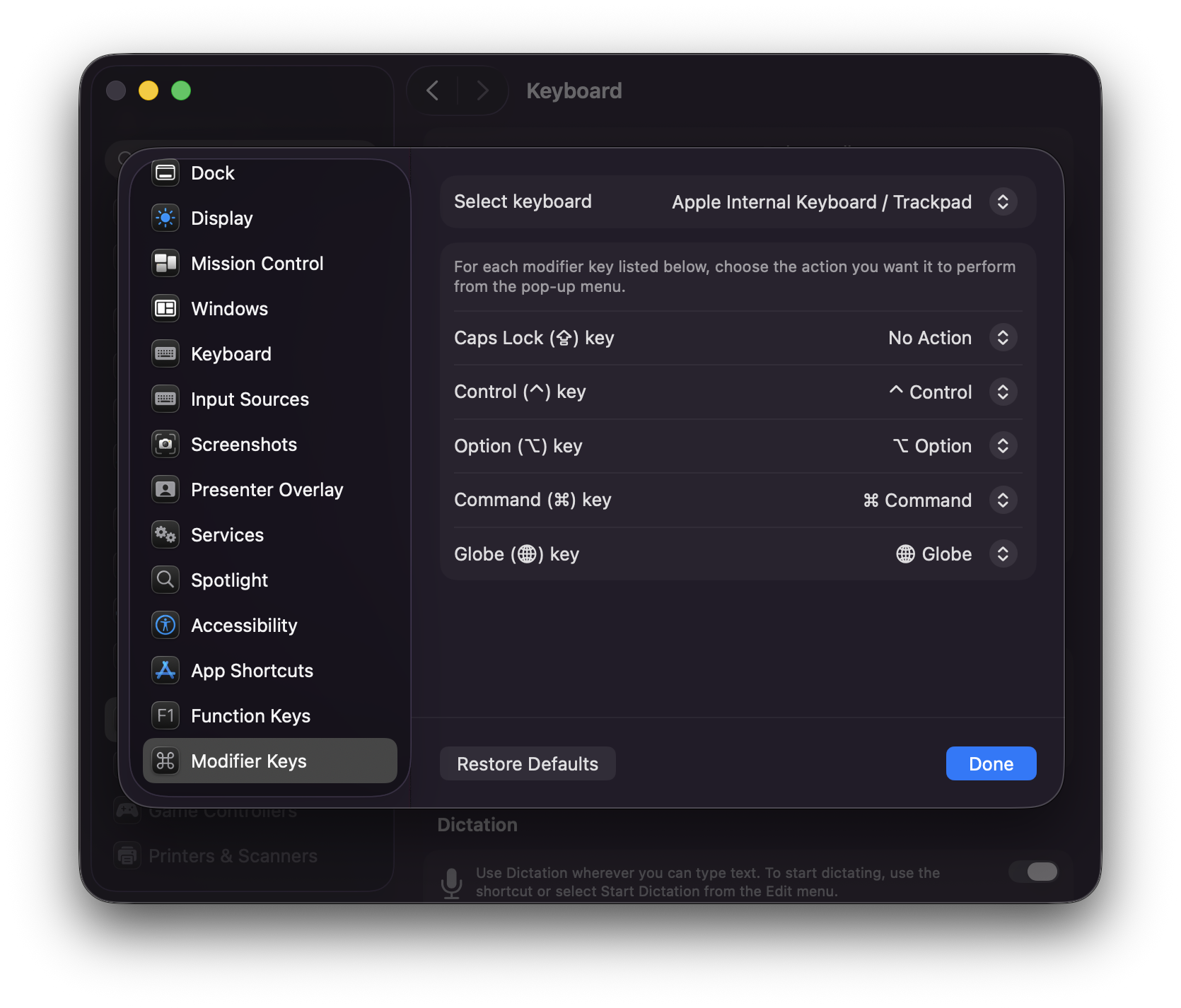Select the Function Keys section
This screenshot has width=1181, height=1008.
(270, 716)
